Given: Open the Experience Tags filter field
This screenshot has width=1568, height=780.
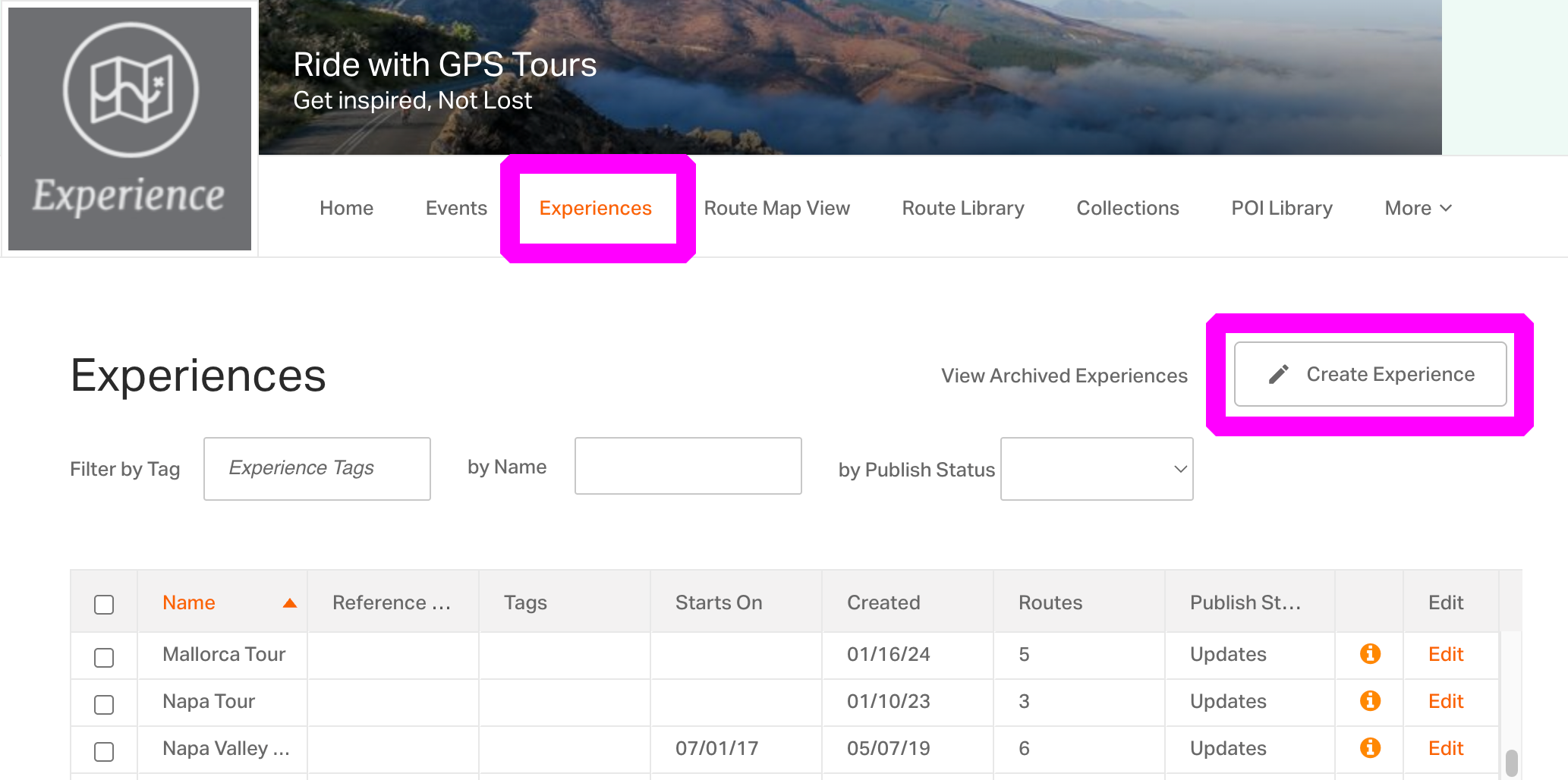Looking at the screenshot, I should point(317,469).
